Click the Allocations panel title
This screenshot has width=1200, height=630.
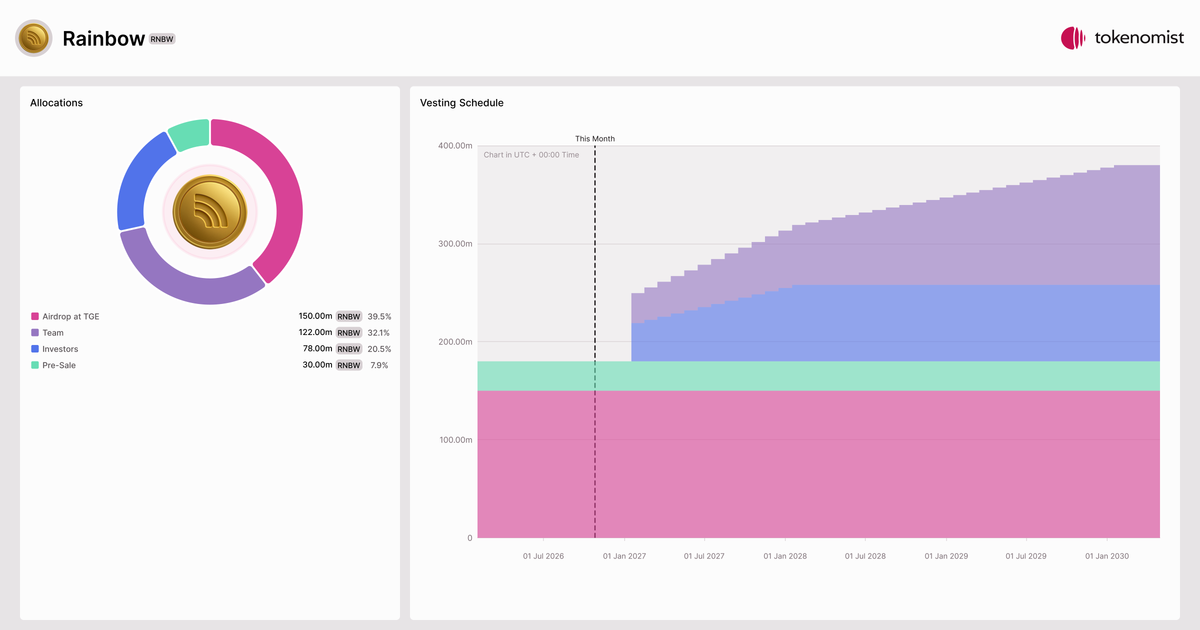point(57,103)
